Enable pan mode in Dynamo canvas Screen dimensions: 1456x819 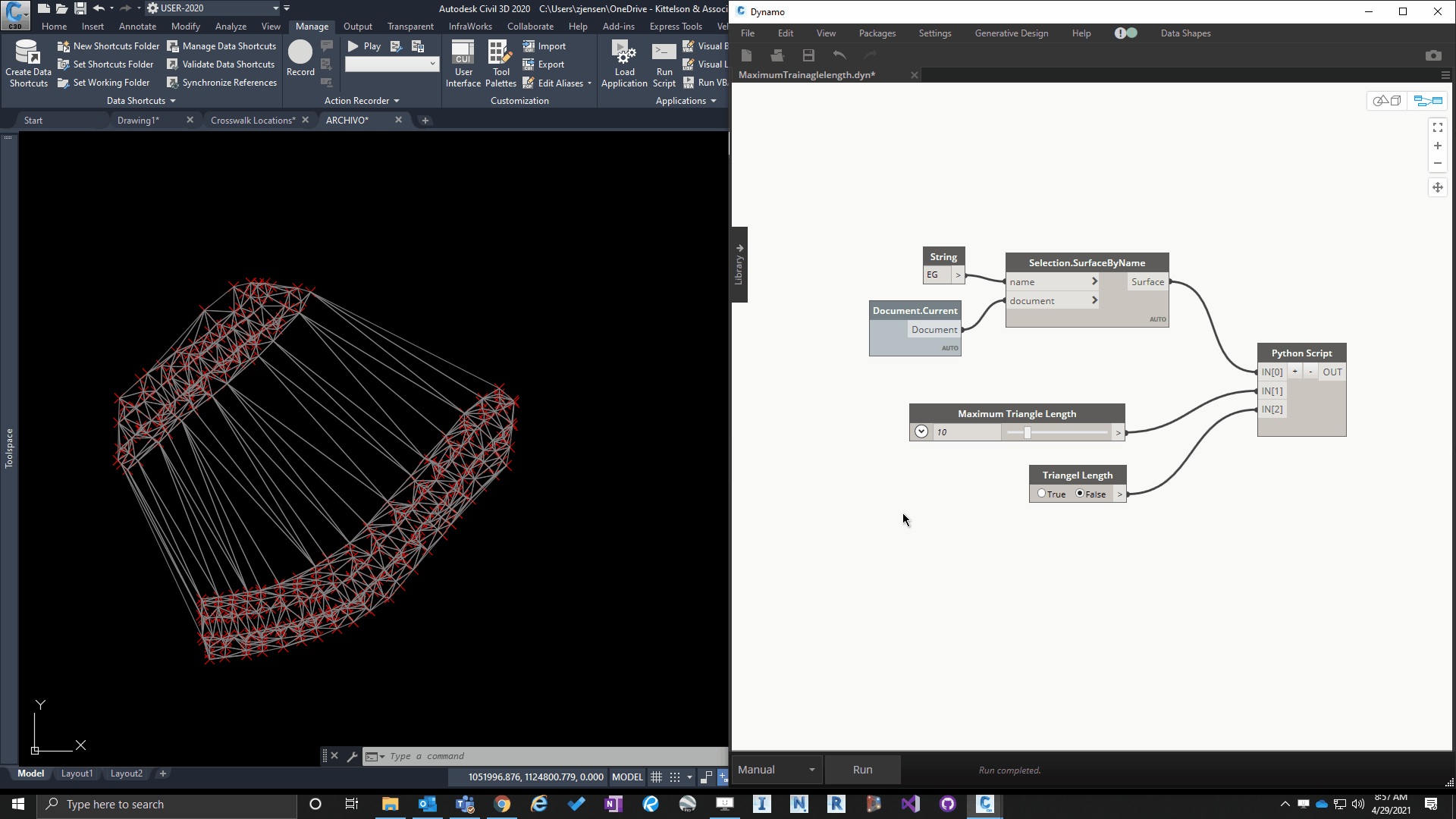click(x=1438, y=187)
